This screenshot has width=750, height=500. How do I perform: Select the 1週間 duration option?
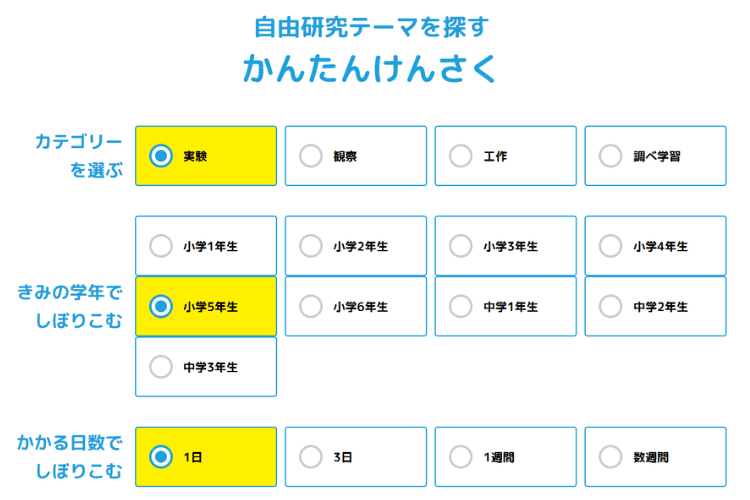point(461,457)
